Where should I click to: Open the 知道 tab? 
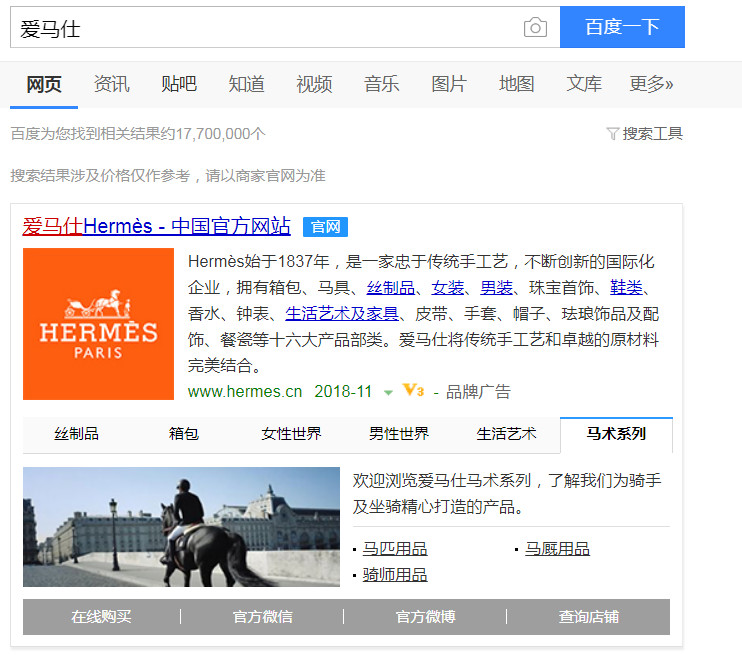pos(247,84)
